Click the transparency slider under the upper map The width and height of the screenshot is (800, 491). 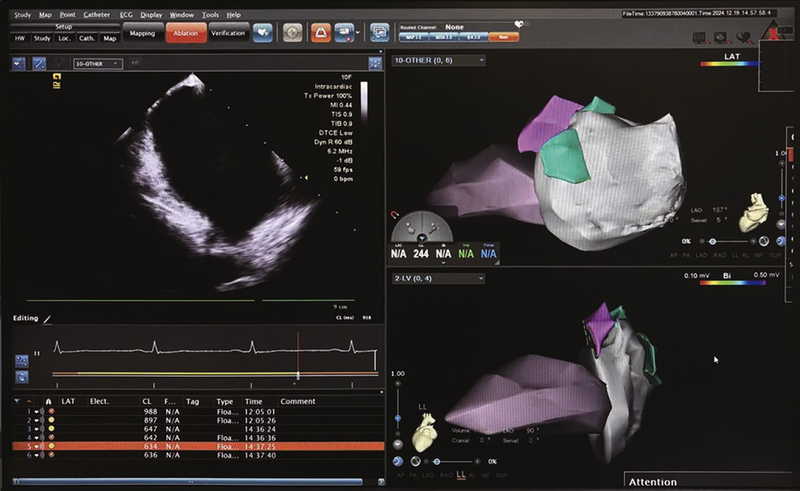click(713, 241)
